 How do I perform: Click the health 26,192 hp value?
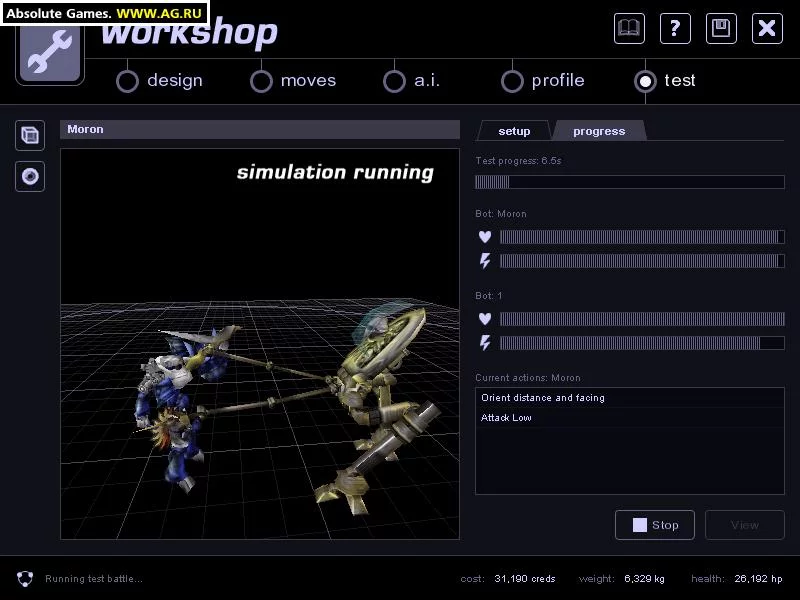[x=758, y=579]
